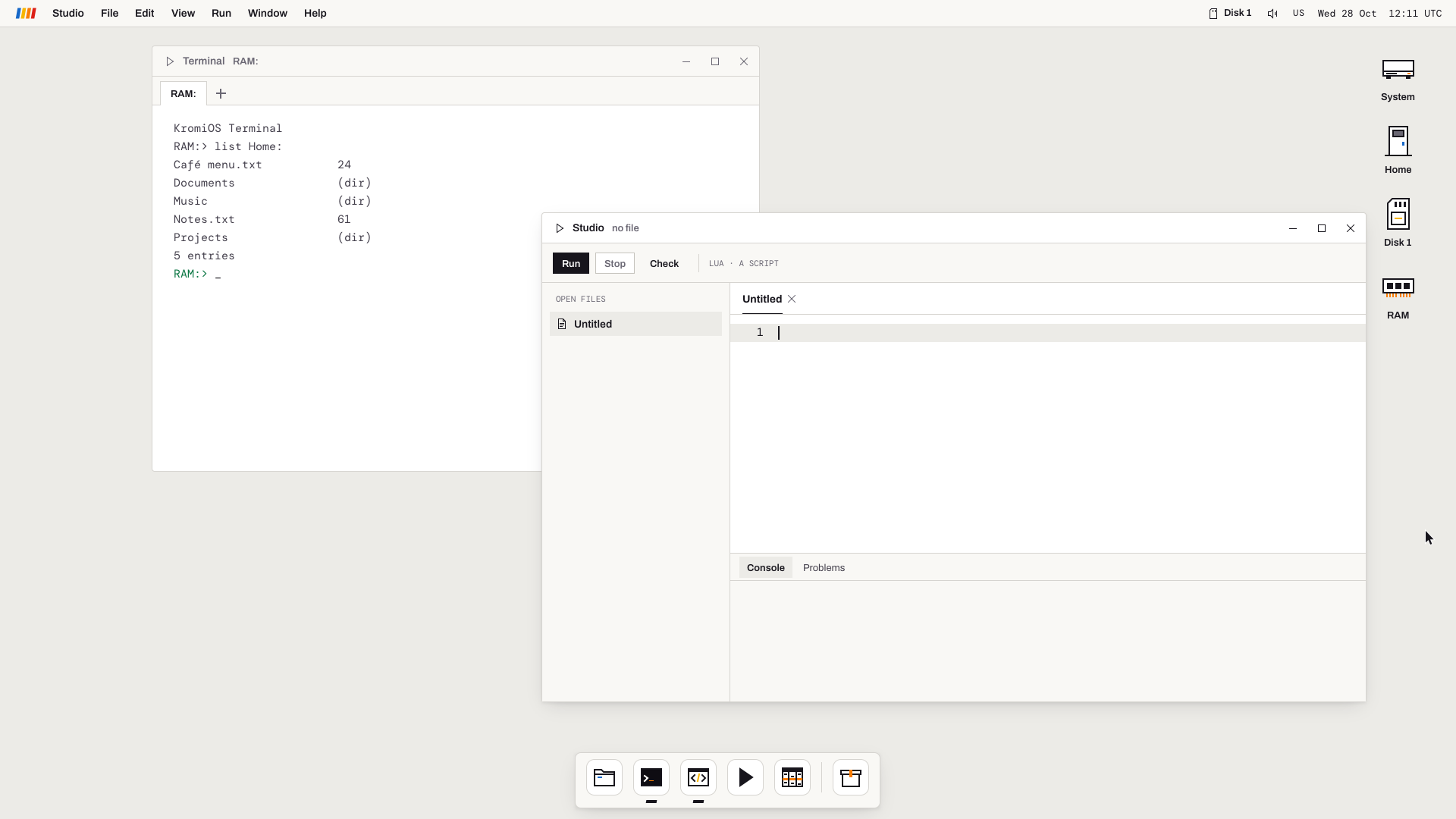Viewport: 1456px width, 819px height.
Task: Click the date and time in menu bar
Action: pos(1379,14)
